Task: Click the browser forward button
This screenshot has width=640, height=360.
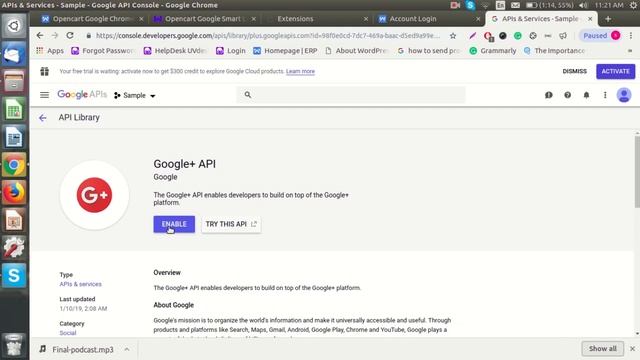Action: (55, 36)
